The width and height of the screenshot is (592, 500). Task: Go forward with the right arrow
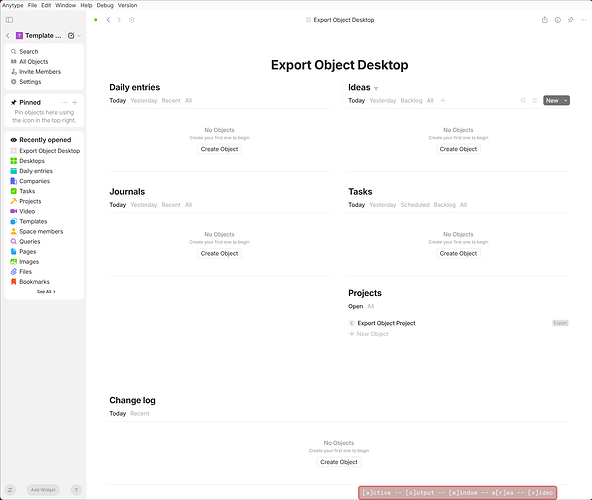pos(119,20)
